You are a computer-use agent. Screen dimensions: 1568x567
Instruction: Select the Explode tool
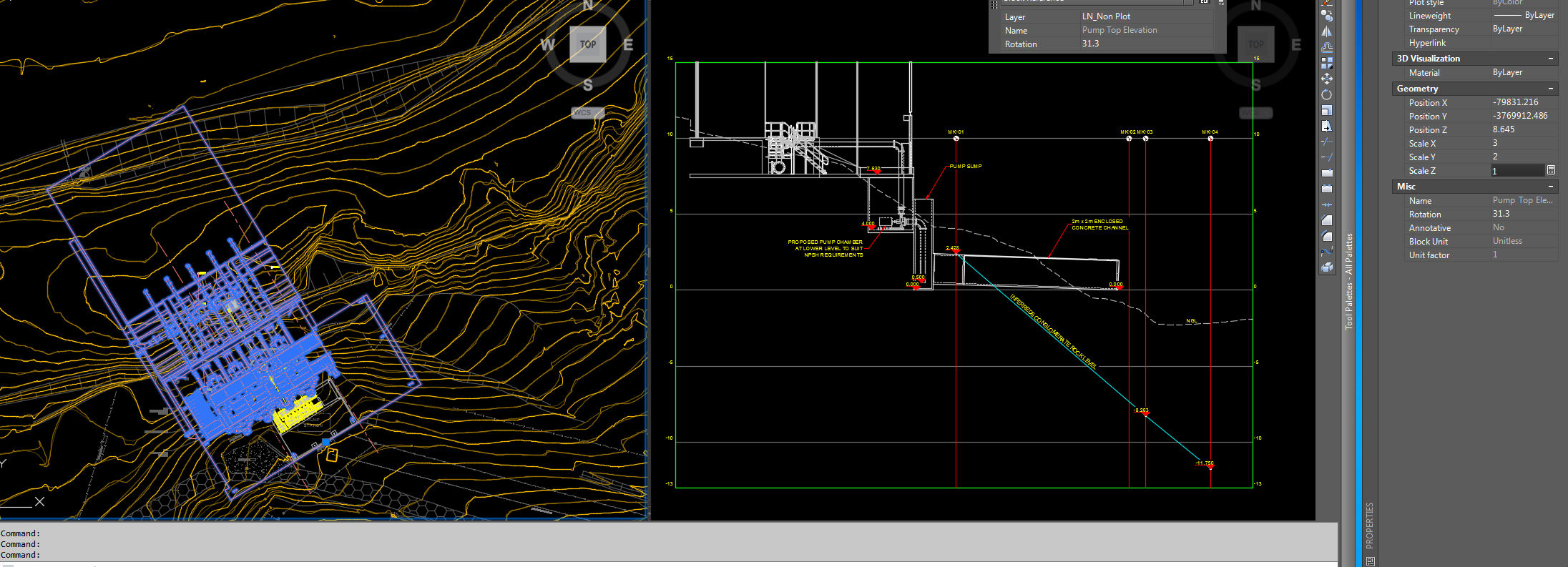coord(1327,267)
